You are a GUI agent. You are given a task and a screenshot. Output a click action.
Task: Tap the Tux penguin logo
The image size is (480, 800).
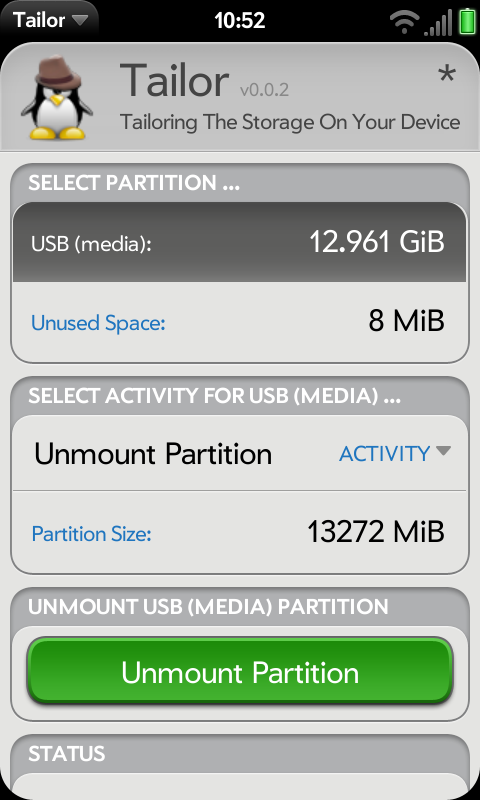pos(57,99)
